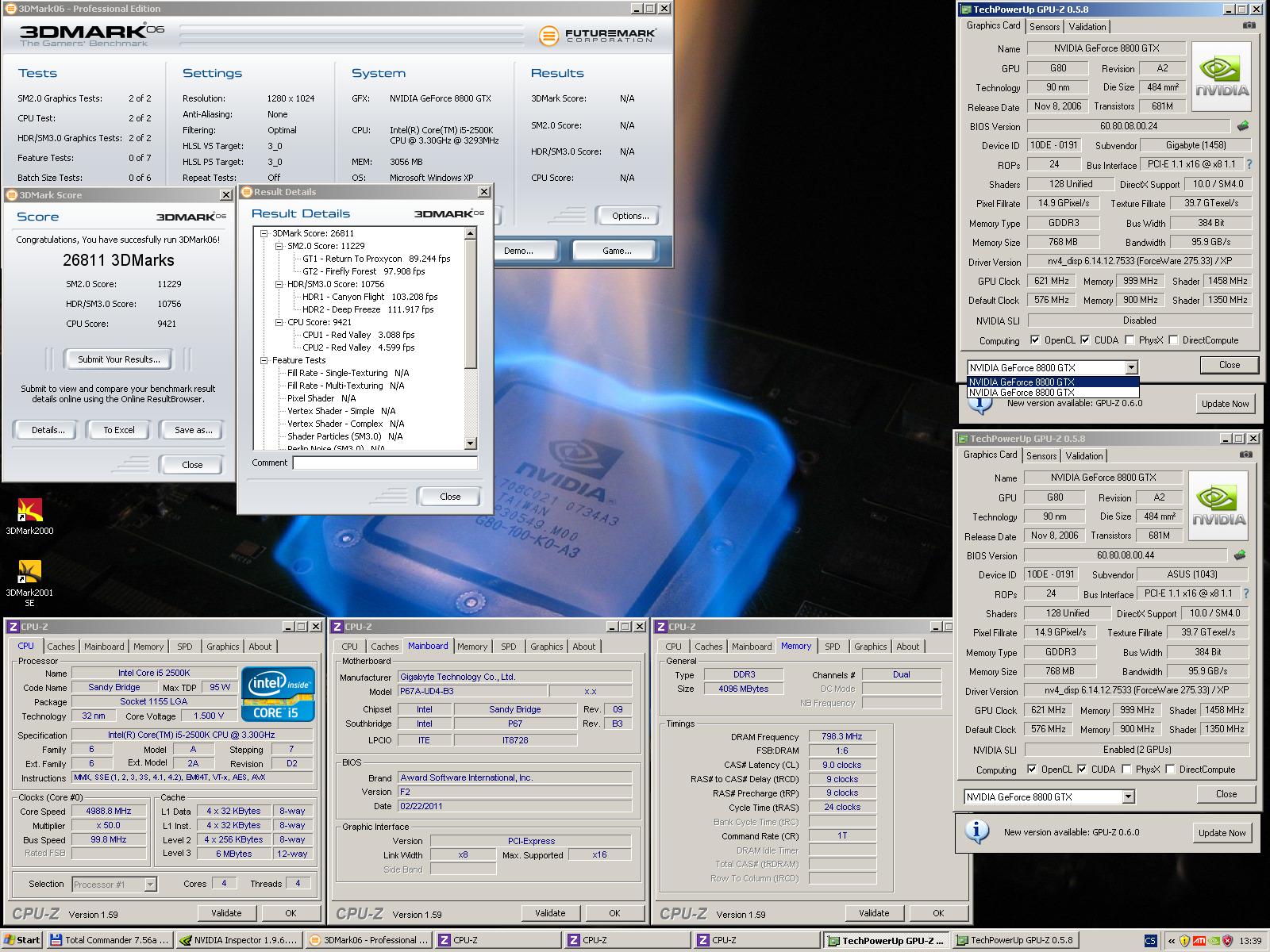Collapse the HDR/SM3.0 Score: 10756 node
Screen dimensions: 1270x952
[x=279, y=284]
